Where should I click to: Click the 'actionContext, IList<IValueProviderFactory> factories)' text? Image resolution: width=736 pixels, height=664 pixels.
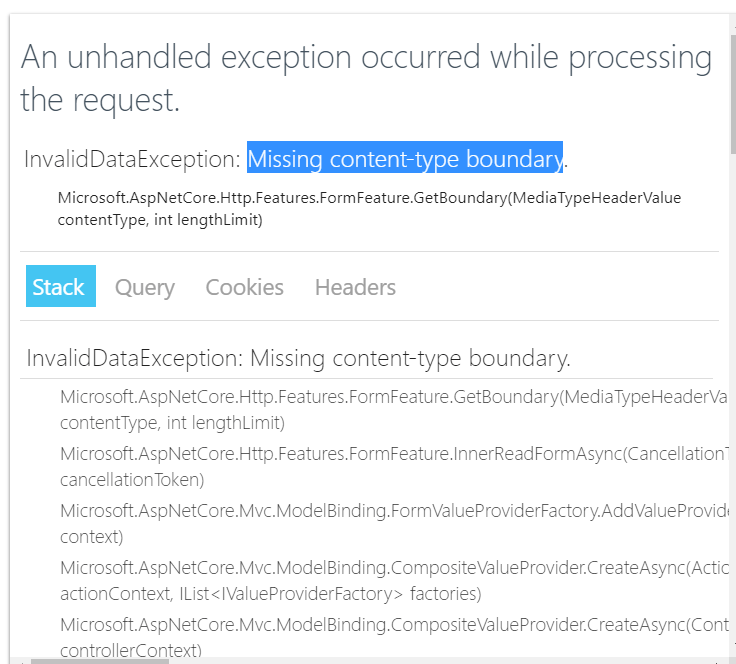tap(270, 594)
